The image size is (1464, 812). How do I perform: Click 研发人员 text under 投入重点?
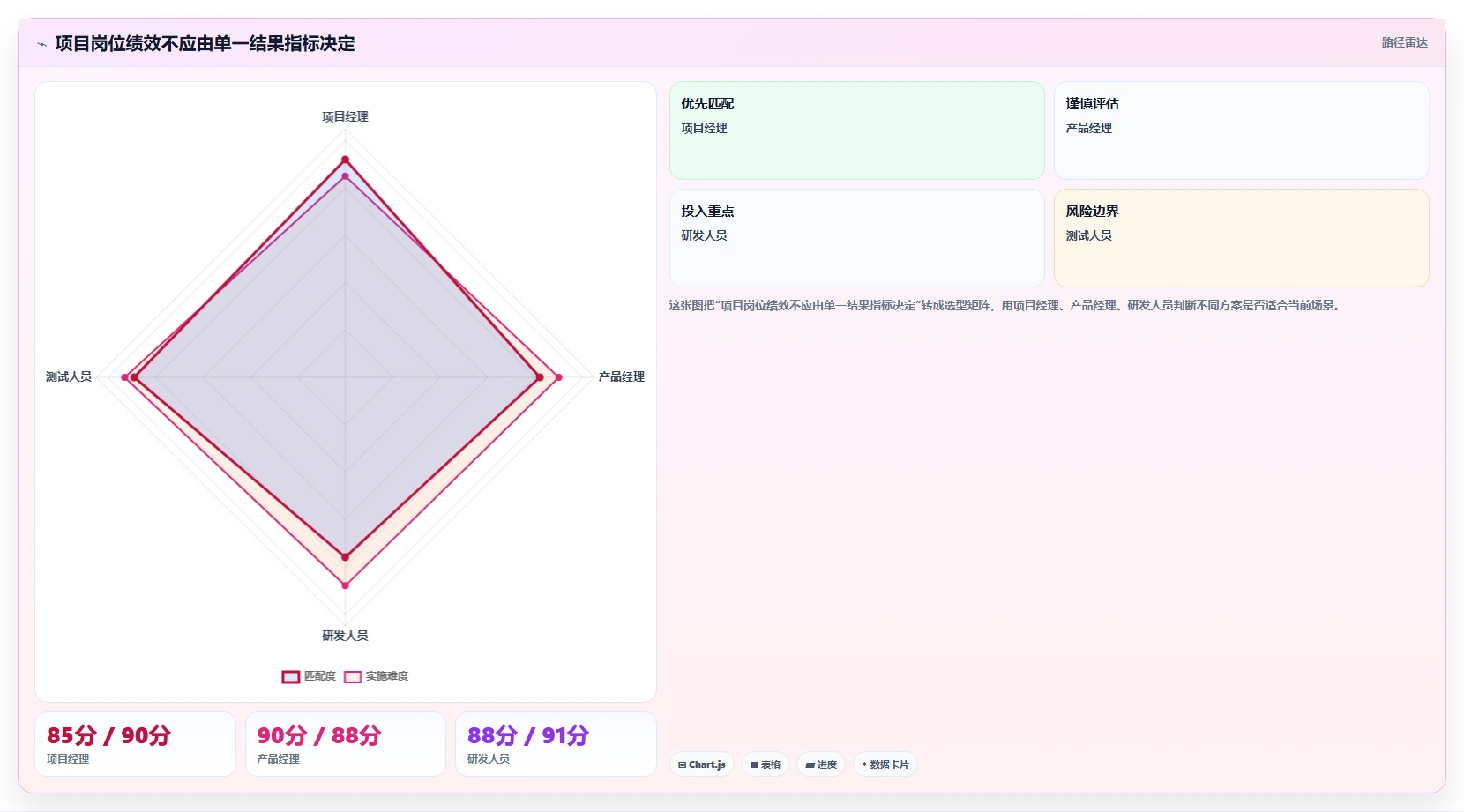click(x=704, y=235)
